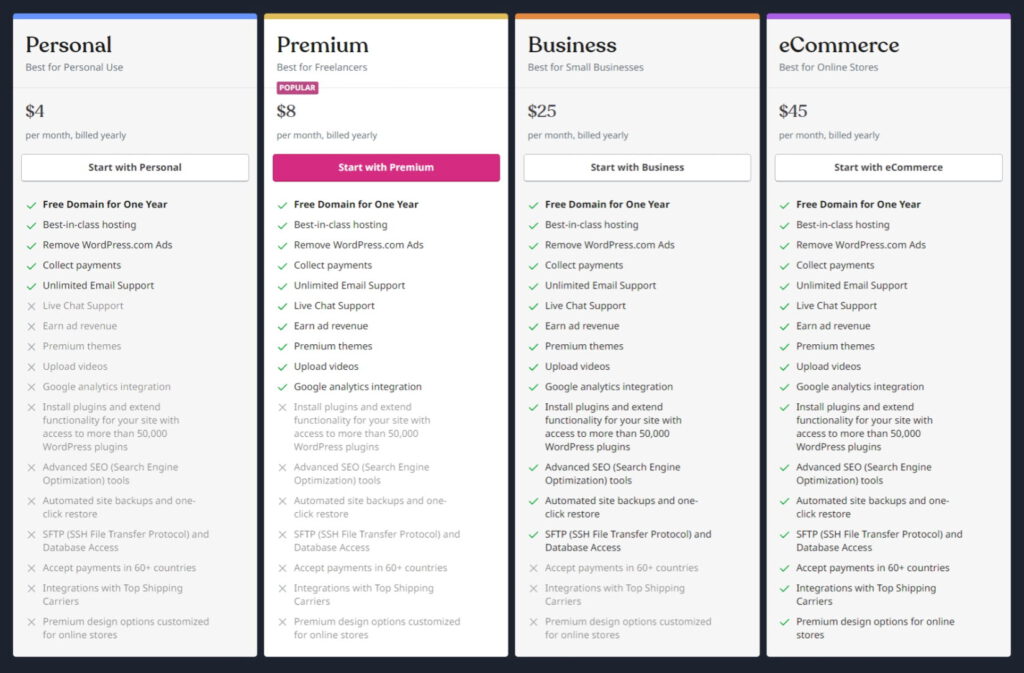Click the Start with Premium button
This screenshot has height=673, width=1024.
coord(386,167)
